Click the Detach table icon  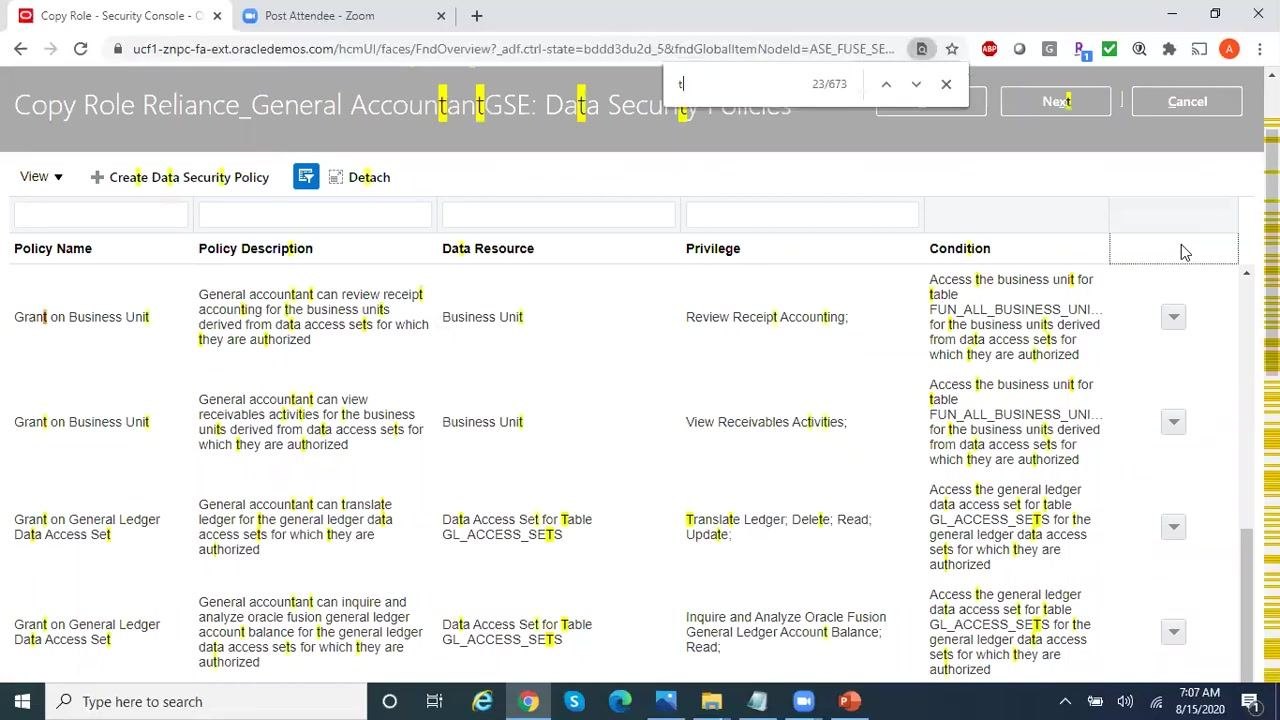pyautogui.click(x=336, y=177)
